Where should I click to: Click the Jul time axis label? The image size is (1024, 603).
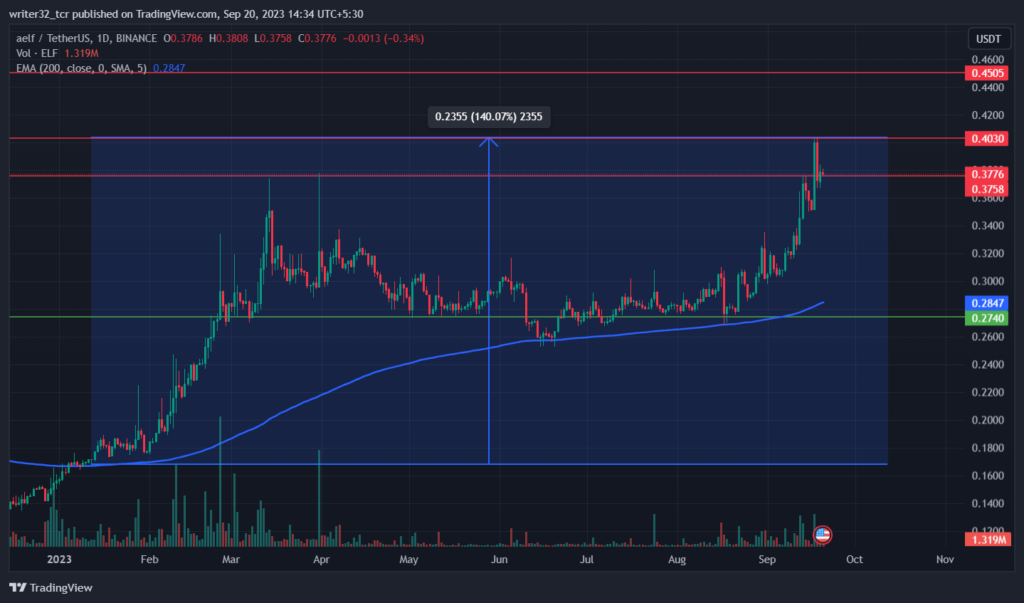586,559
